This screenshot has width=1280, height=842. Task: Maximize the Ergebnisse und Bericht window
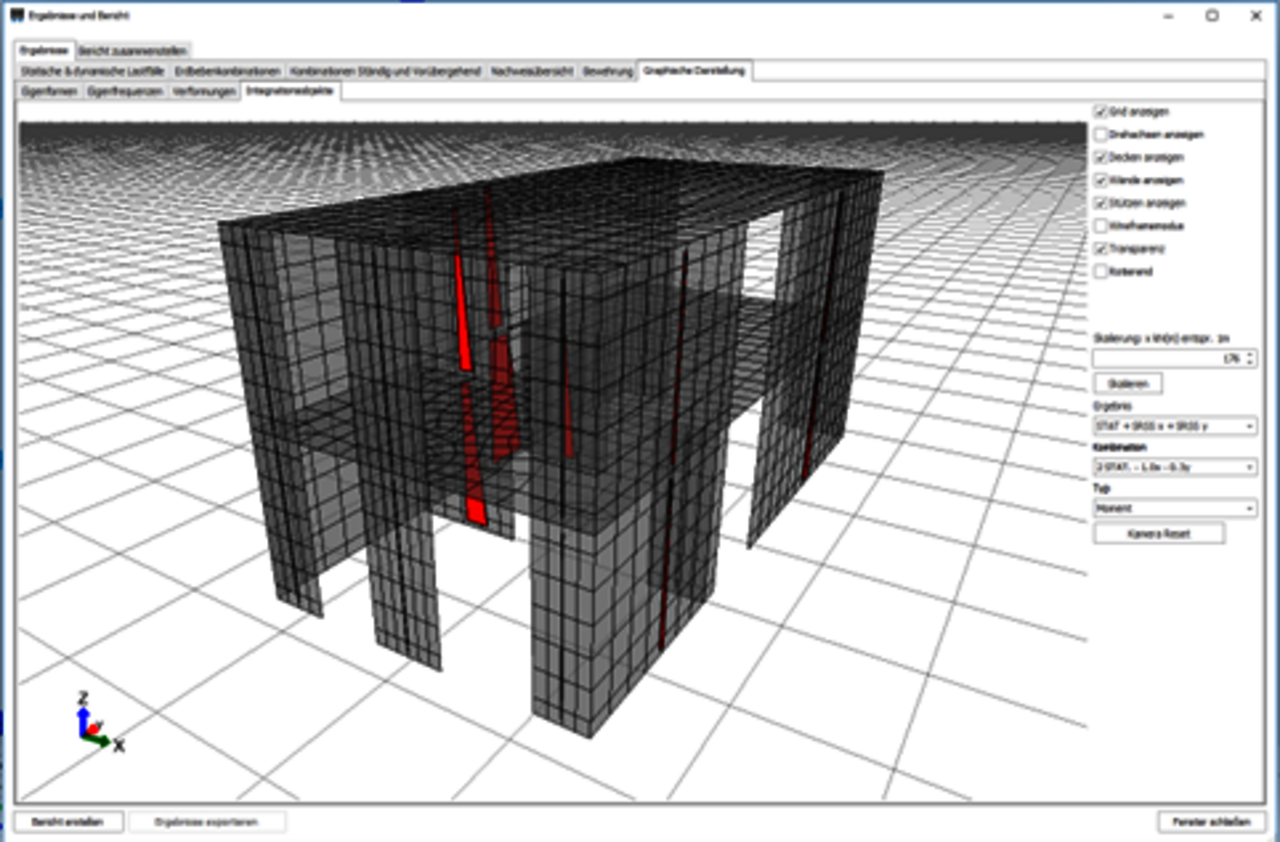click(1211, 16)
